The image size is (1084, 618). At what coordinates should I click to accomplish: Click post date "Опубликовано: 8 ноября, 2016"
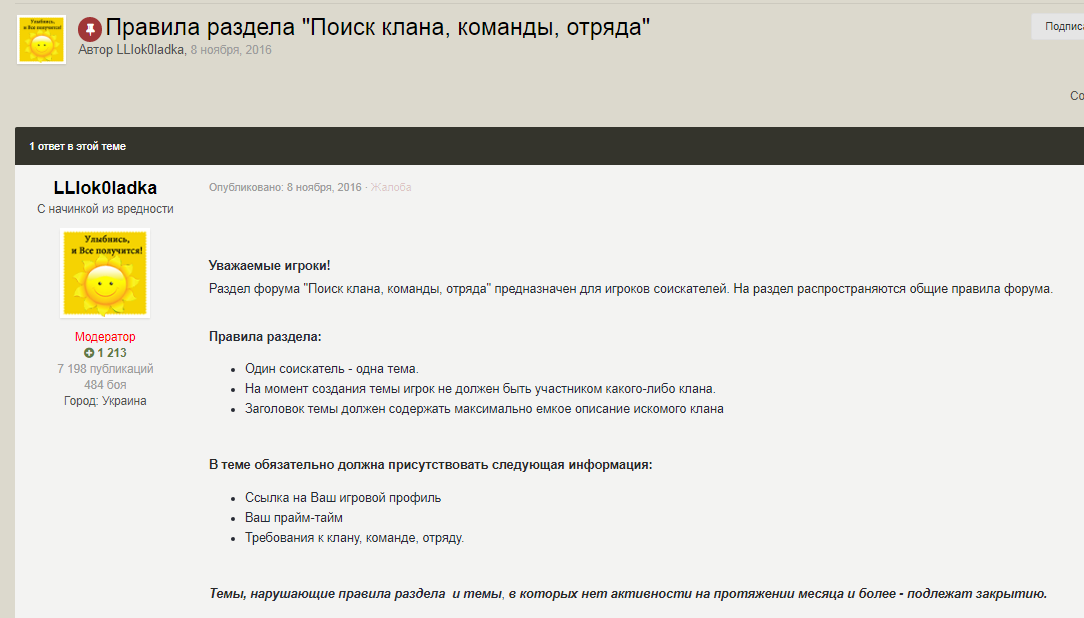285,187
